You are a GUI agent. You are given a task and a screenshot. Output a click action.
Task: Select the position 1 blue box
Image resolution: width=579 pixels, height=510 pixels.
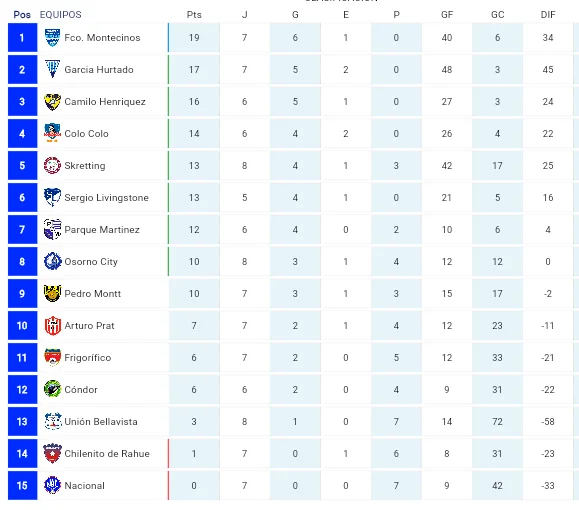pos(22,37)
